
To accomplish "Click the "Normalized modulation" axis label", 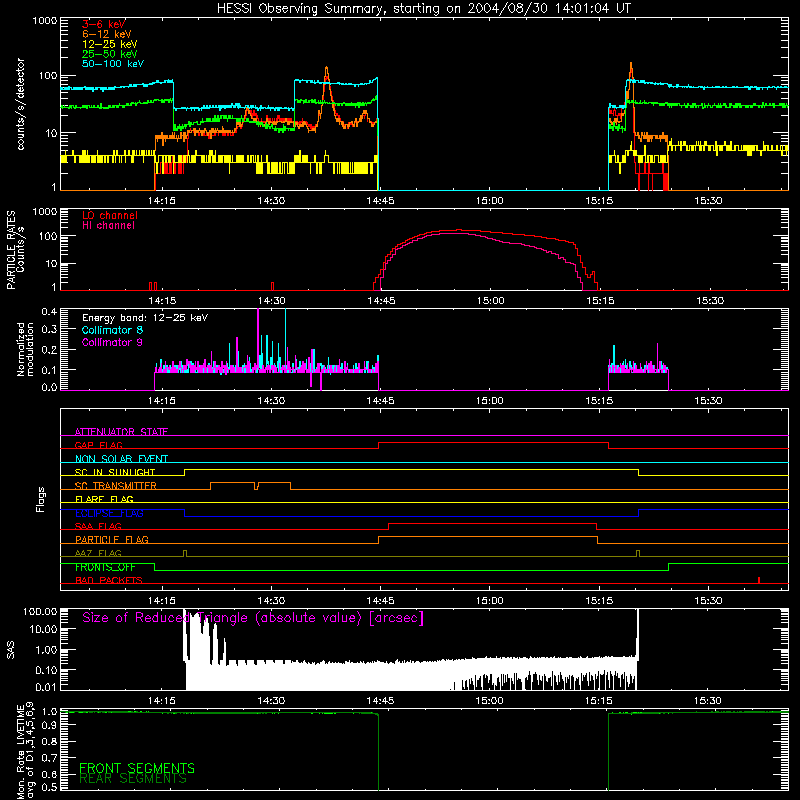I will pos(25,349).
